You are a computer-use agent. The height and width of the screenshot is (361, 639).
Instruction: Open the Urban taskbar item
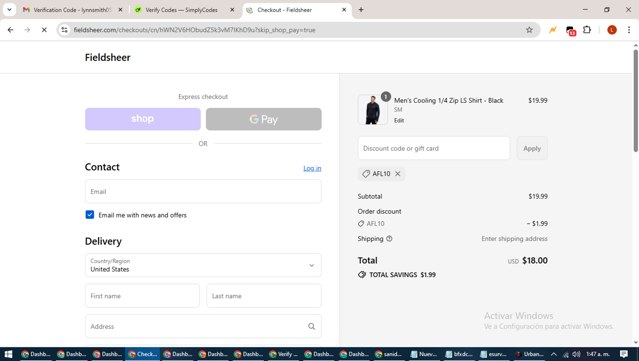[x=529, y=354]
